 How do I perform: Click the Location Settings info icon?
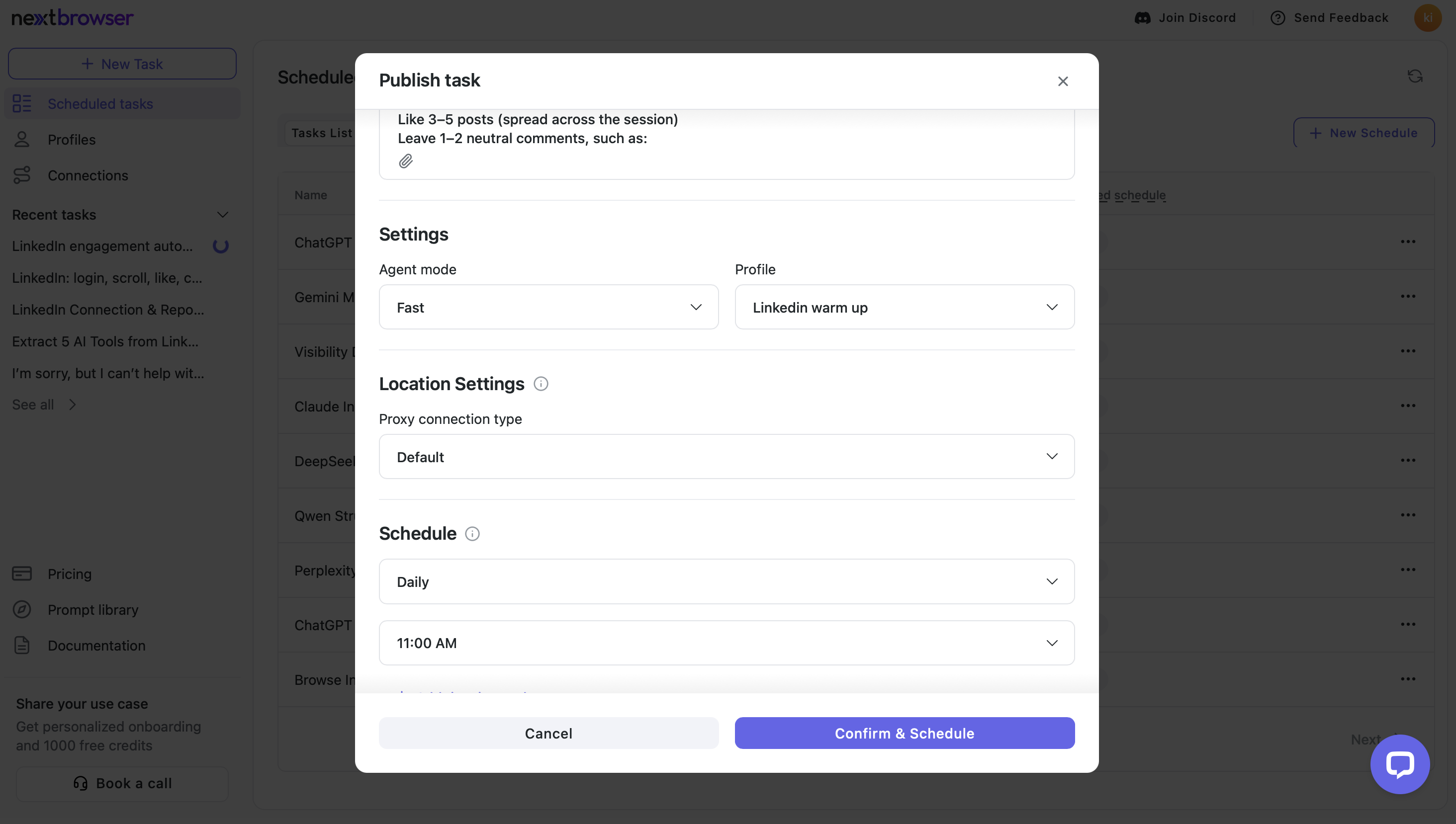[541, 384]
